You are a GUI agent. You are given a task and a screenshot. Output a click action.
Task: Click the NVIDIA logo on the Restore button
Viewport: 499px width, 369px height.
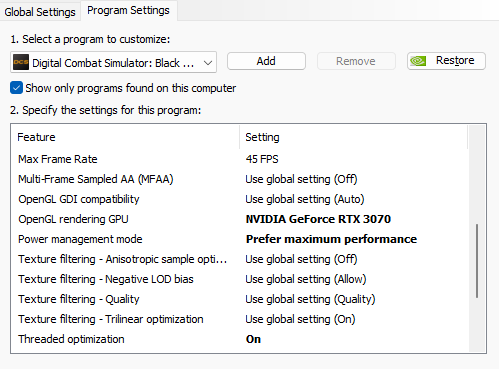point(418,61)
